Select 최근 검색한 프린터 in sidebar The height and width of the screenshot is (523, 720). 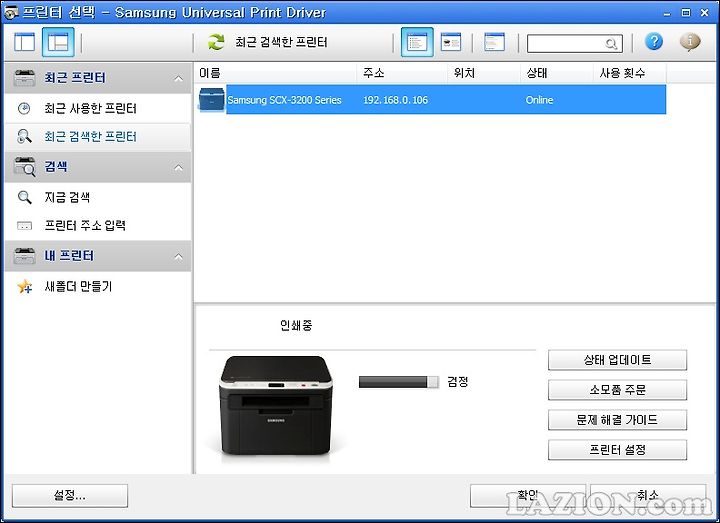pos(97,137)
